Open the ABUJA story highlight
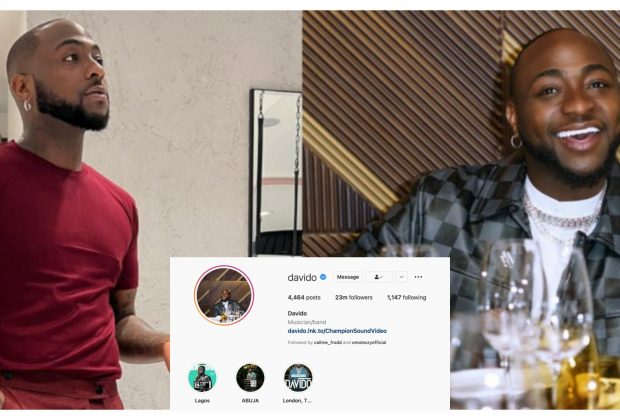The image size is (620, 420). coord(250,378)
